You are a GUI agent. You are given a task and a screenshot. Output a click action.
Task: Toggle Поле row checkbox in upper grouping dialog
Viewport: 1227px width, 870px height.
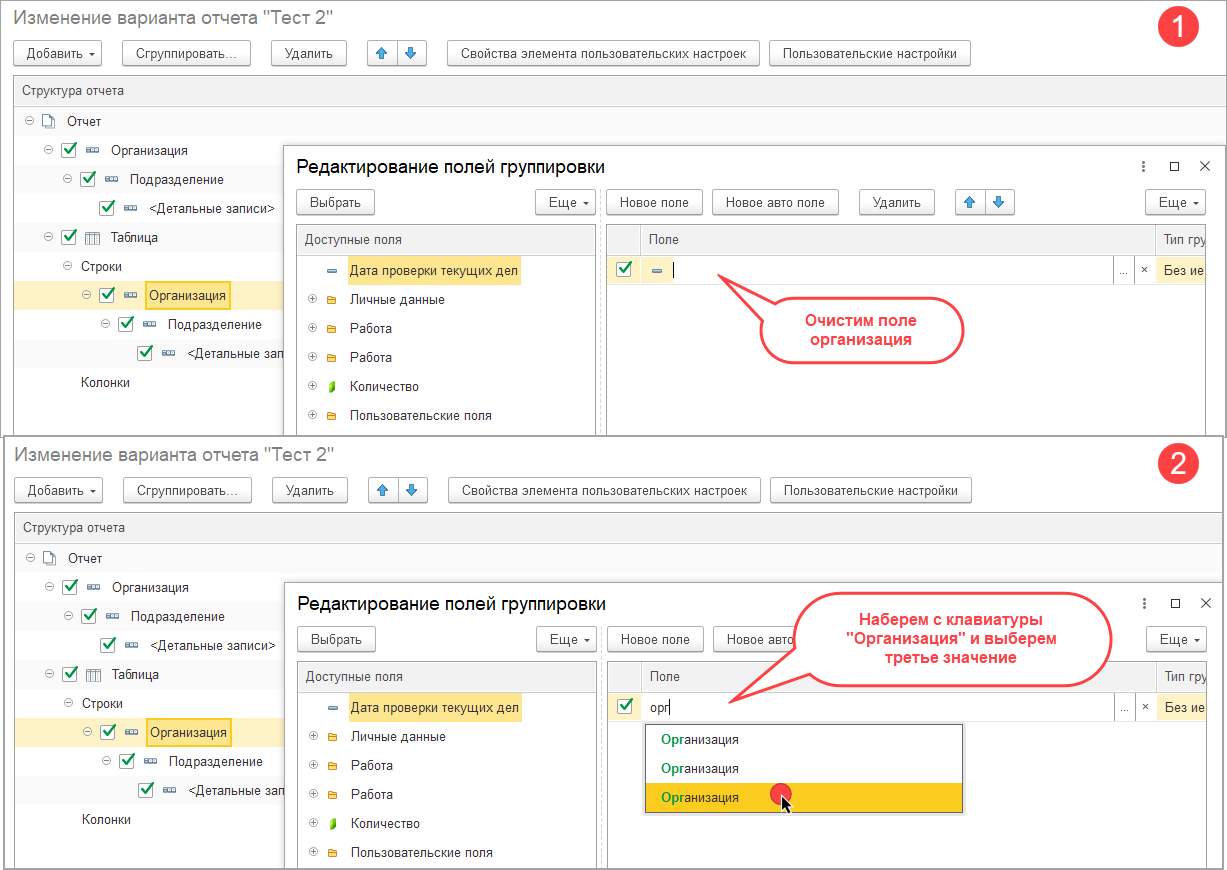[624, 269]
